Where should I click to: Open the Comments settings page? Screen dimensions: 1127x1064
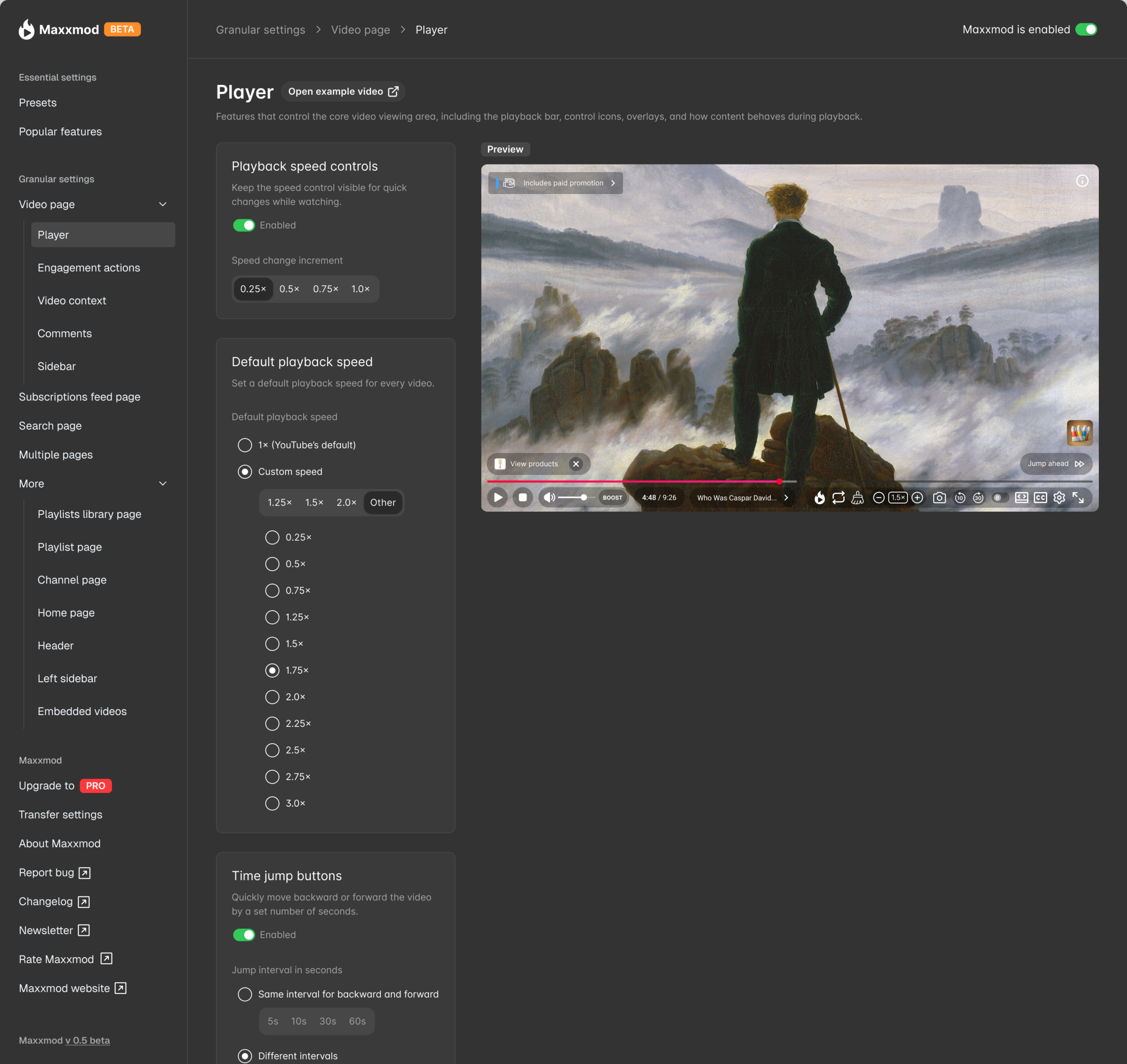[65, 333]
